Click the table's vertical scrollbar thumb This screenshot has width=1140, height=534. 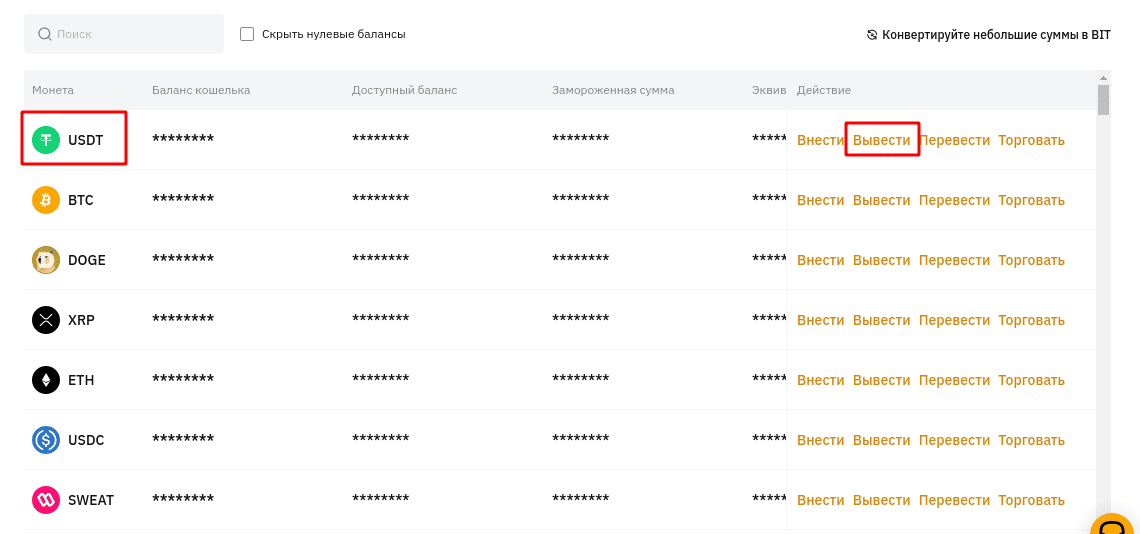[x=1104, y=100]
